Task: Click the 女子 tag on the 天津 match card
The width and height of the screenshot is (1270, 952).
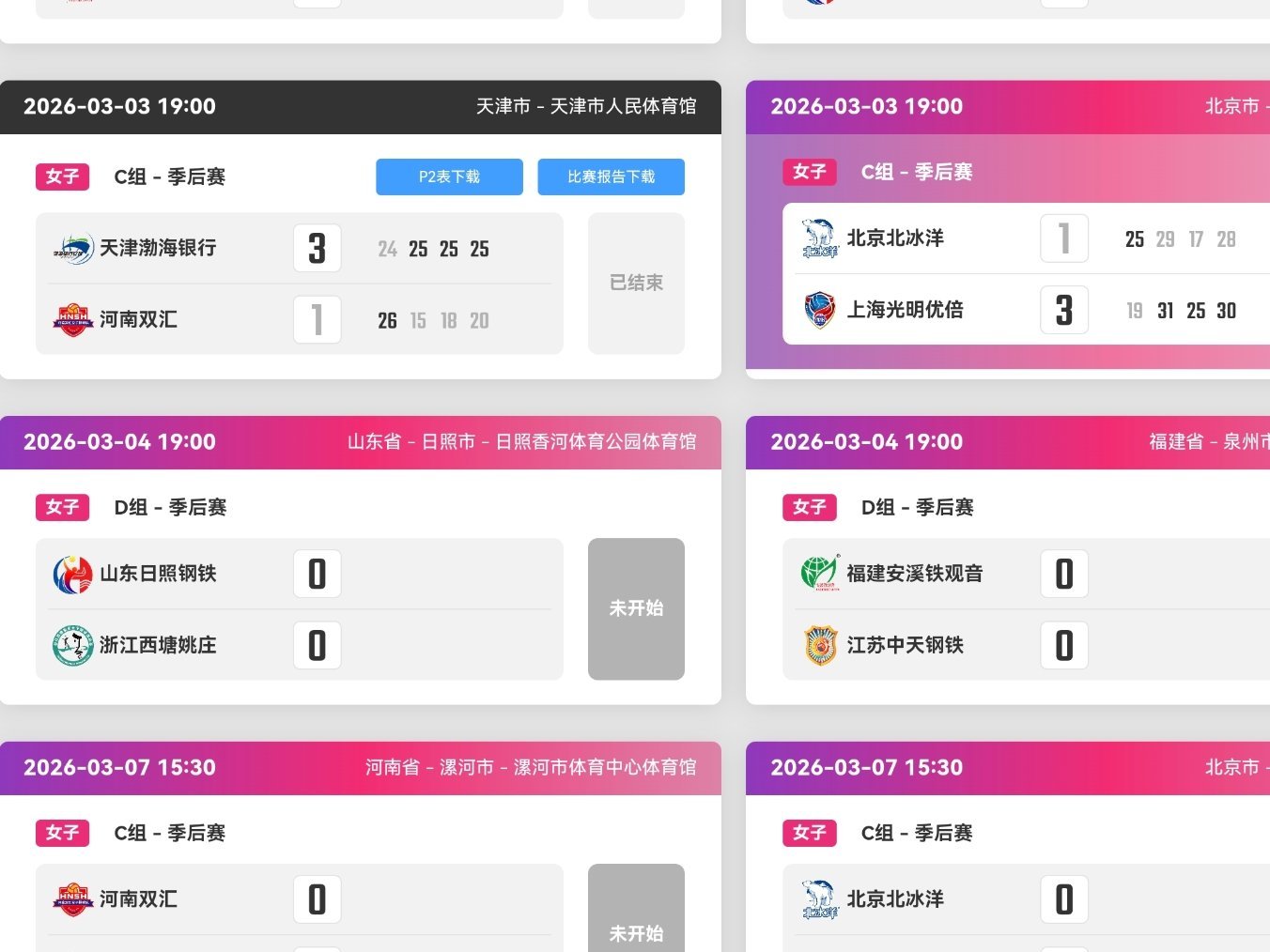Action: 61,177
